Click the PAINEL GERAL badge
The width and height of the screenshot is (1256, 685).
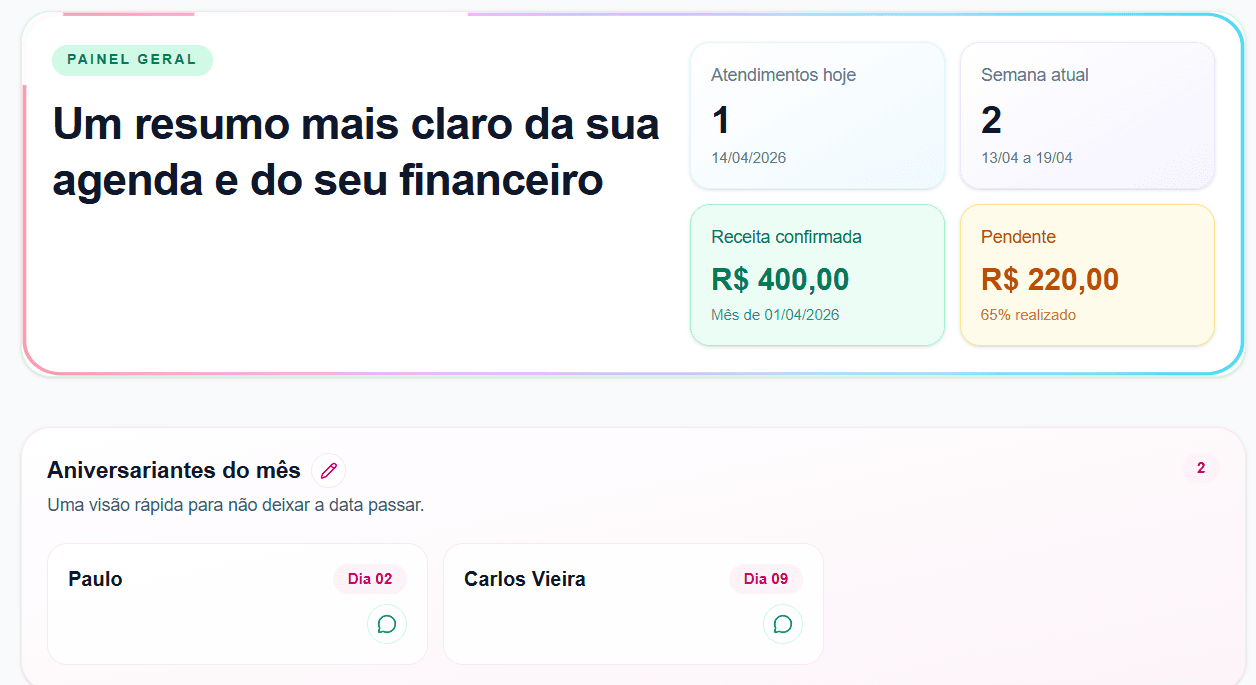tap(132, 60)
